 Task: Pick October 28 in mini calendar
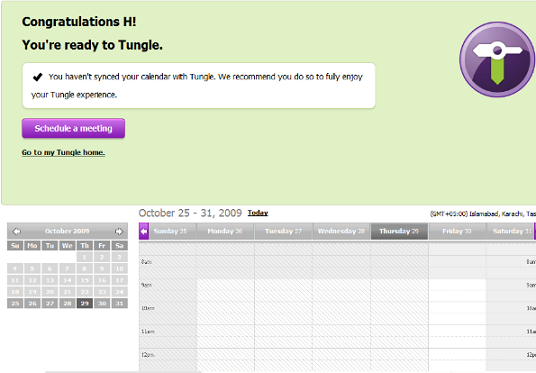(x=67, y=303)
